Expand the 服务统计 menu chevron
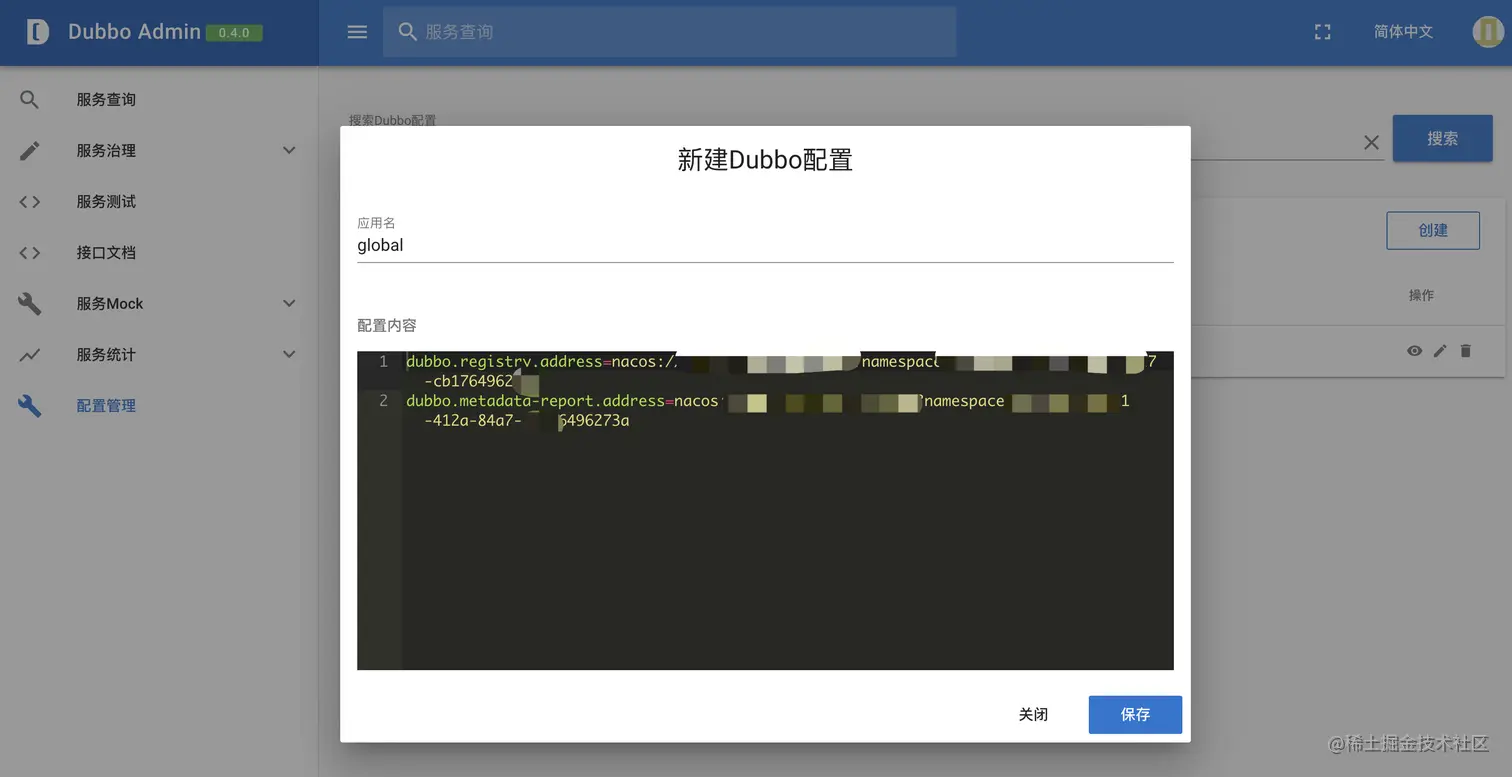The image size is (1512, 777). [x=289, y=355]
